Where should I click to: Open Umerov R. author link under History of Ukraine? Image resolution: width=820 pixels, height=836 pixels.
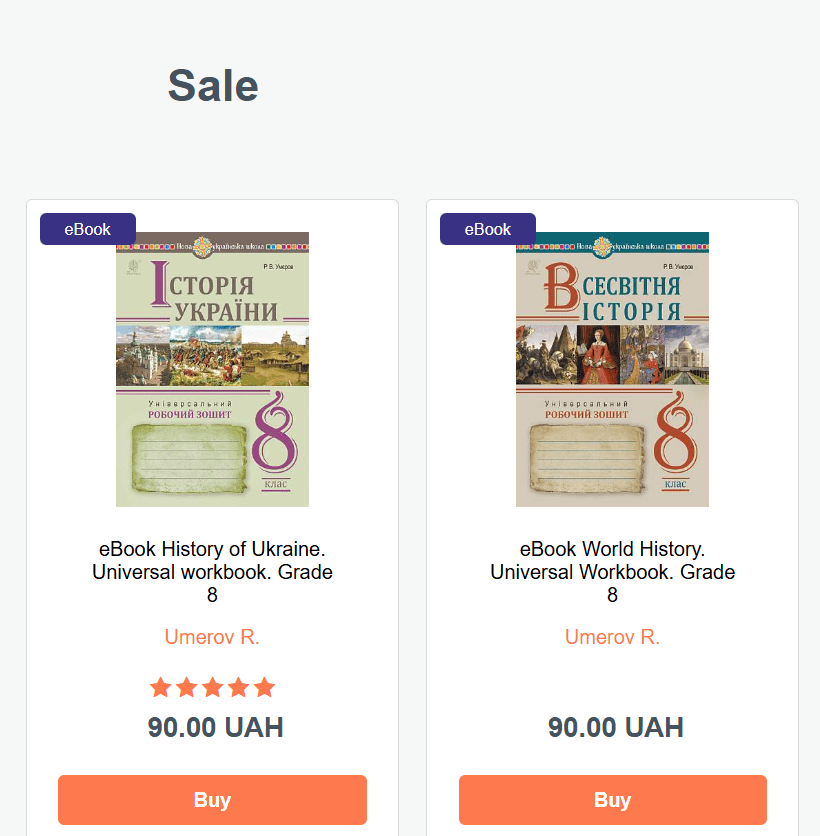[212, 638]
